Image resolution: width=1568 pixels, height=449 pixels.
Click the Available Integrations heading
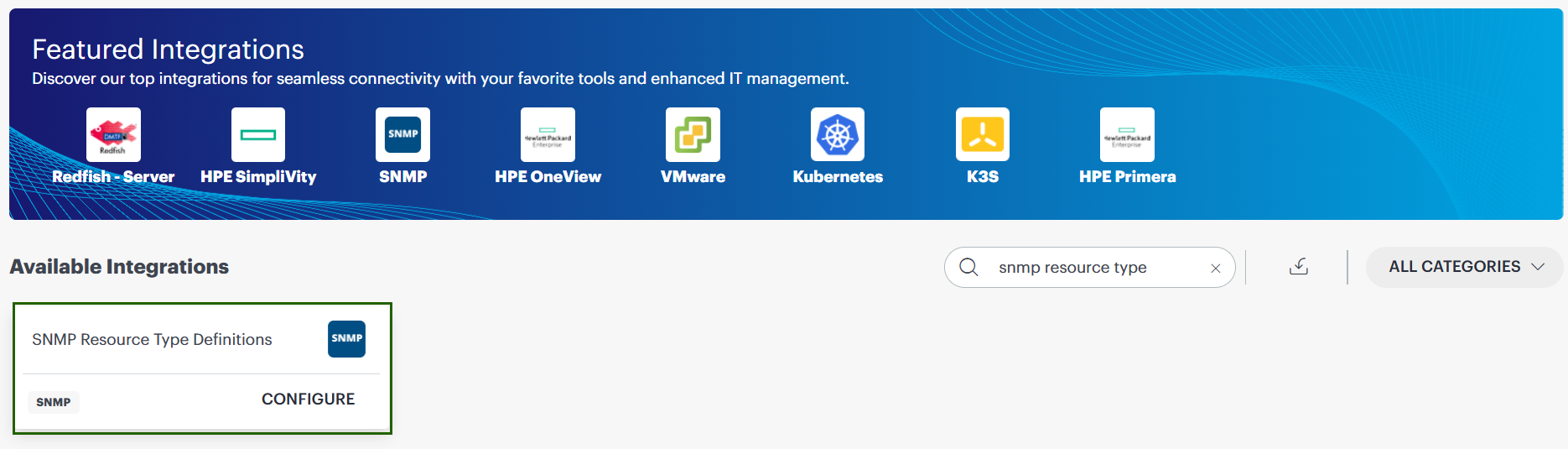click(119, 267)
